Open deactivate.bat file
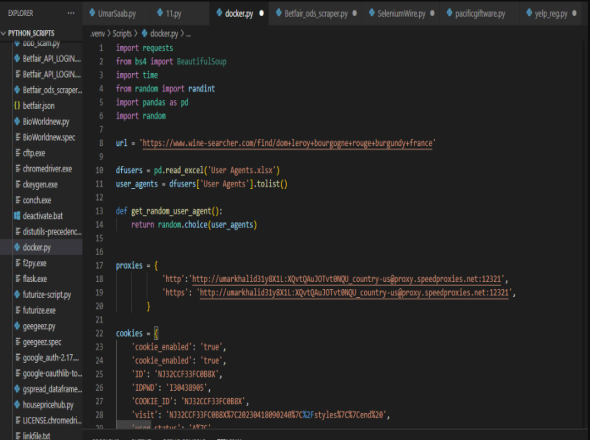 tap(43, 216)
